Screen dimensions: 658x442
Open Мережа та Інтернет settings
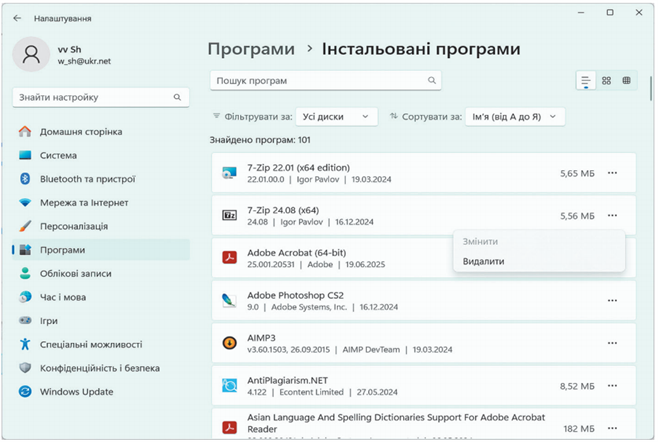point(101,203)
